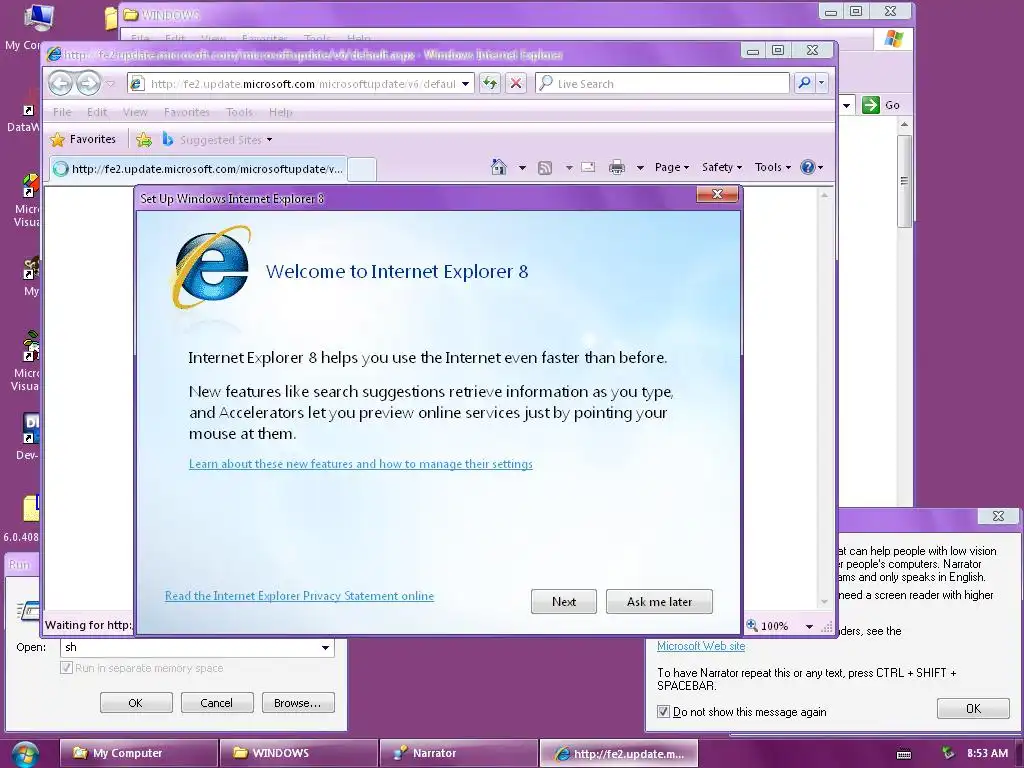Viewport: 1024px width, 768px height.
Task: Open the File menu in Internet Explorer
Action: click(x=62, y=112)
